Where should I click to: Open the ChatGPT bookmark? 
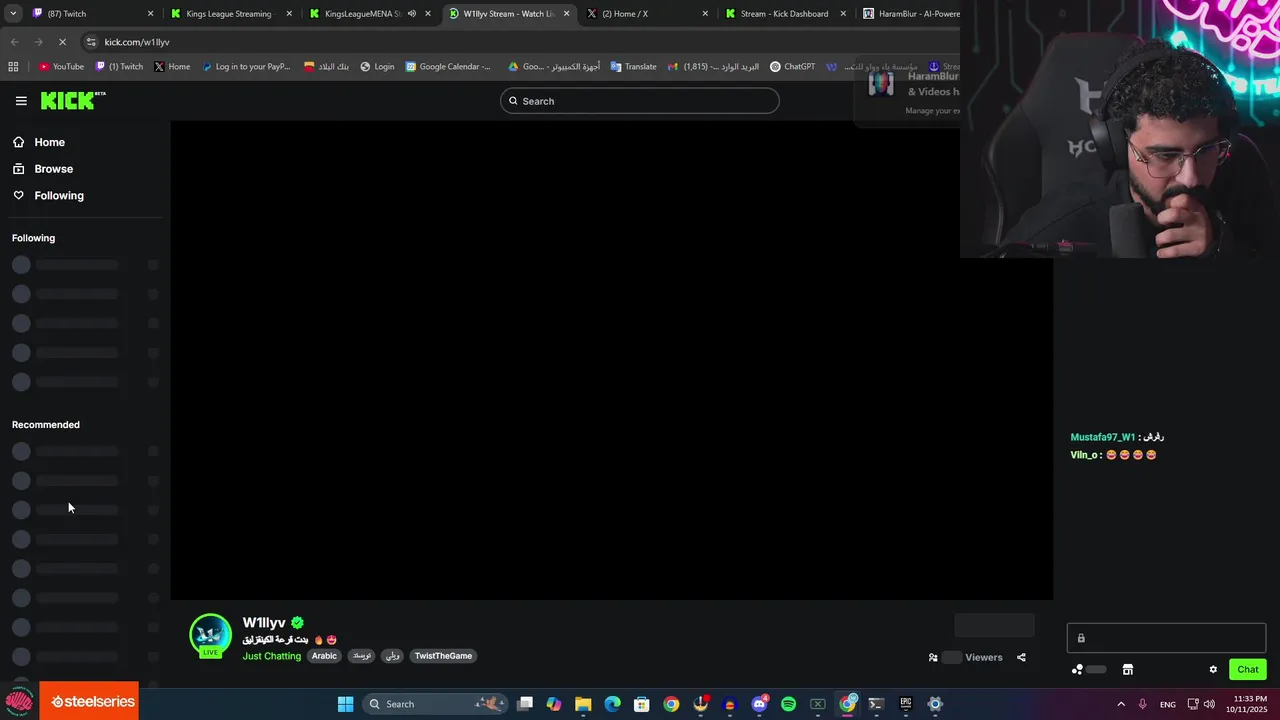coord(792,67)
